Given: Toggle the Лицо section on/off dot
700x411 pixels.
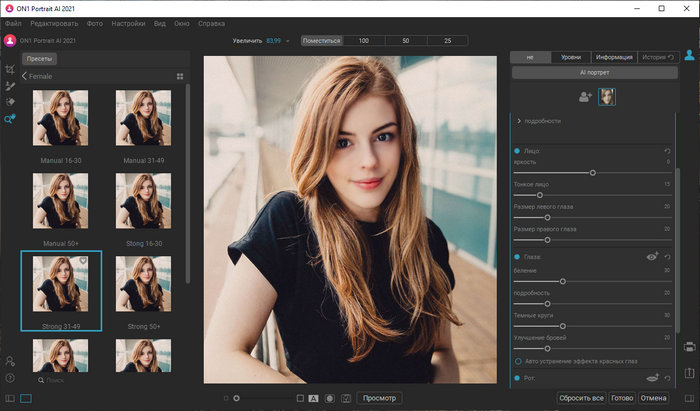Looking at the screenshot, I should 517,150.
